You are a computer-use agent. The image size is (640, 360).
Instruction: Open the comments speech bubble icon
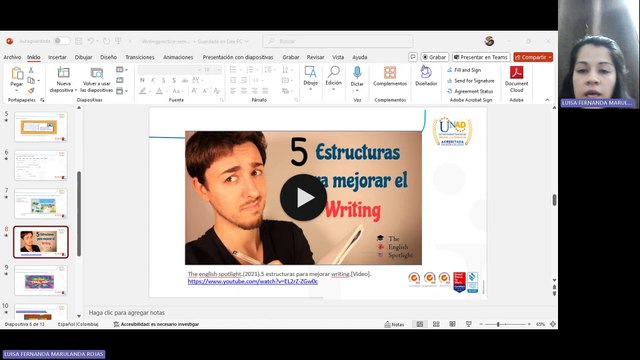point(413,57)
